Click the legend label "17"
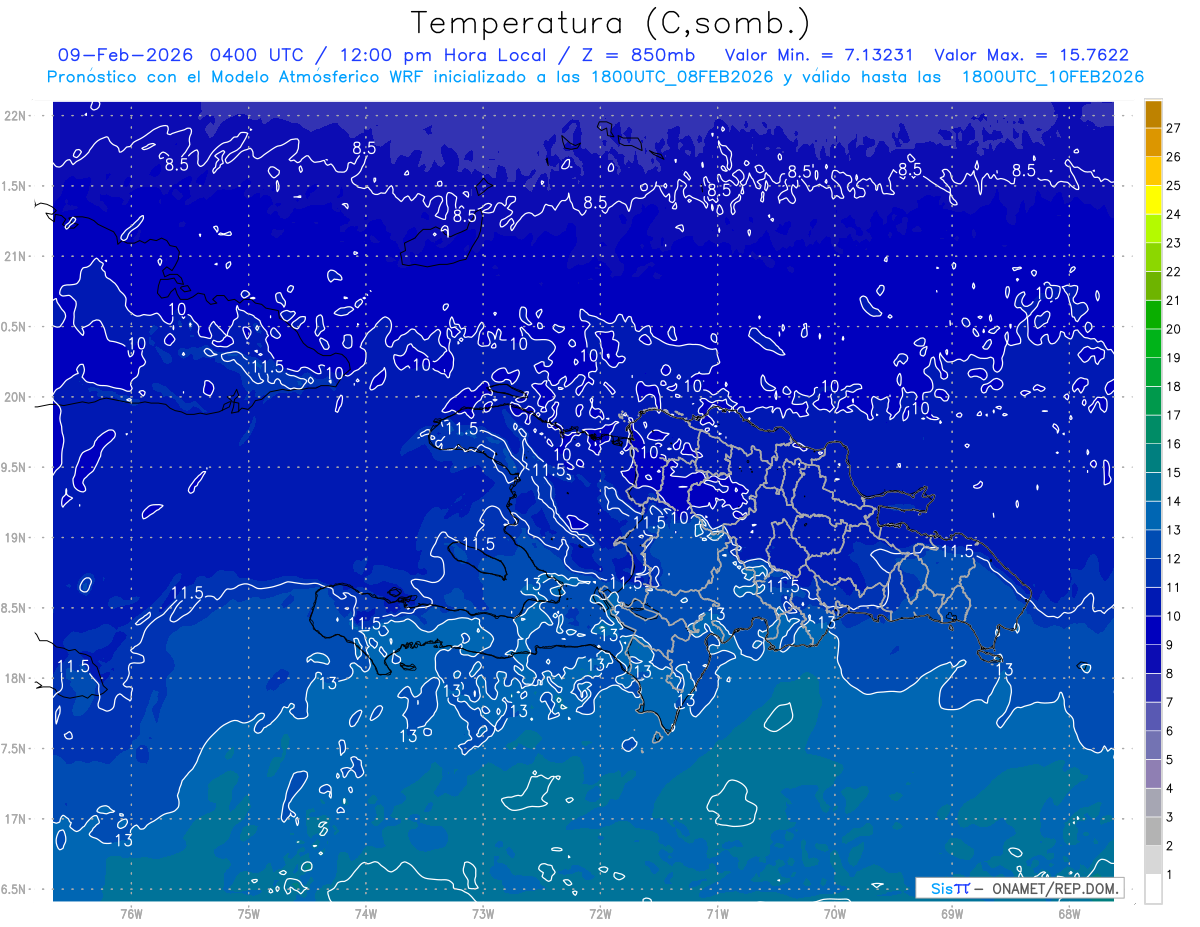This screenshot has height=927, width=1200. (1173, 415)
